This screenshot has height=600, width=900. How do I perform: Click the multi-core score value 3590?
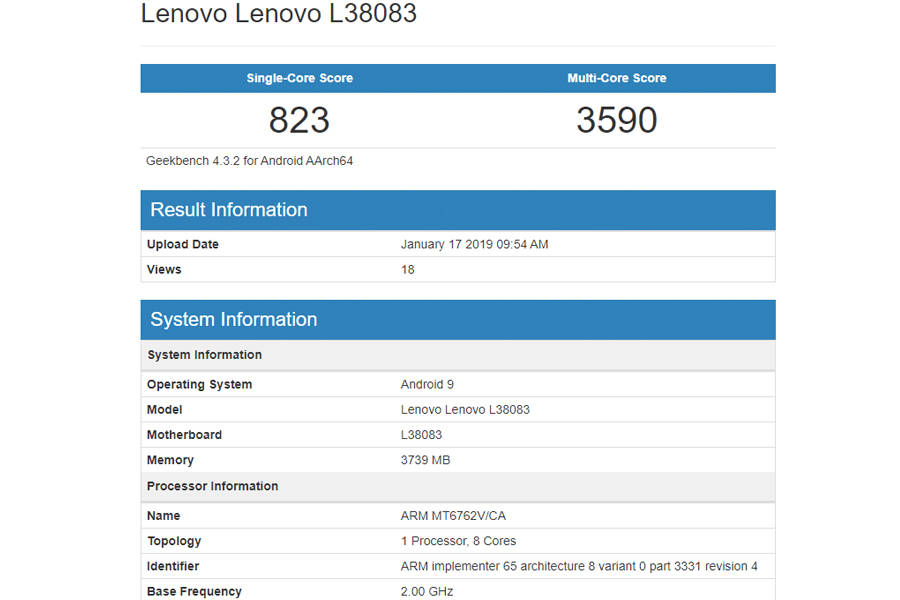point(616,120)
